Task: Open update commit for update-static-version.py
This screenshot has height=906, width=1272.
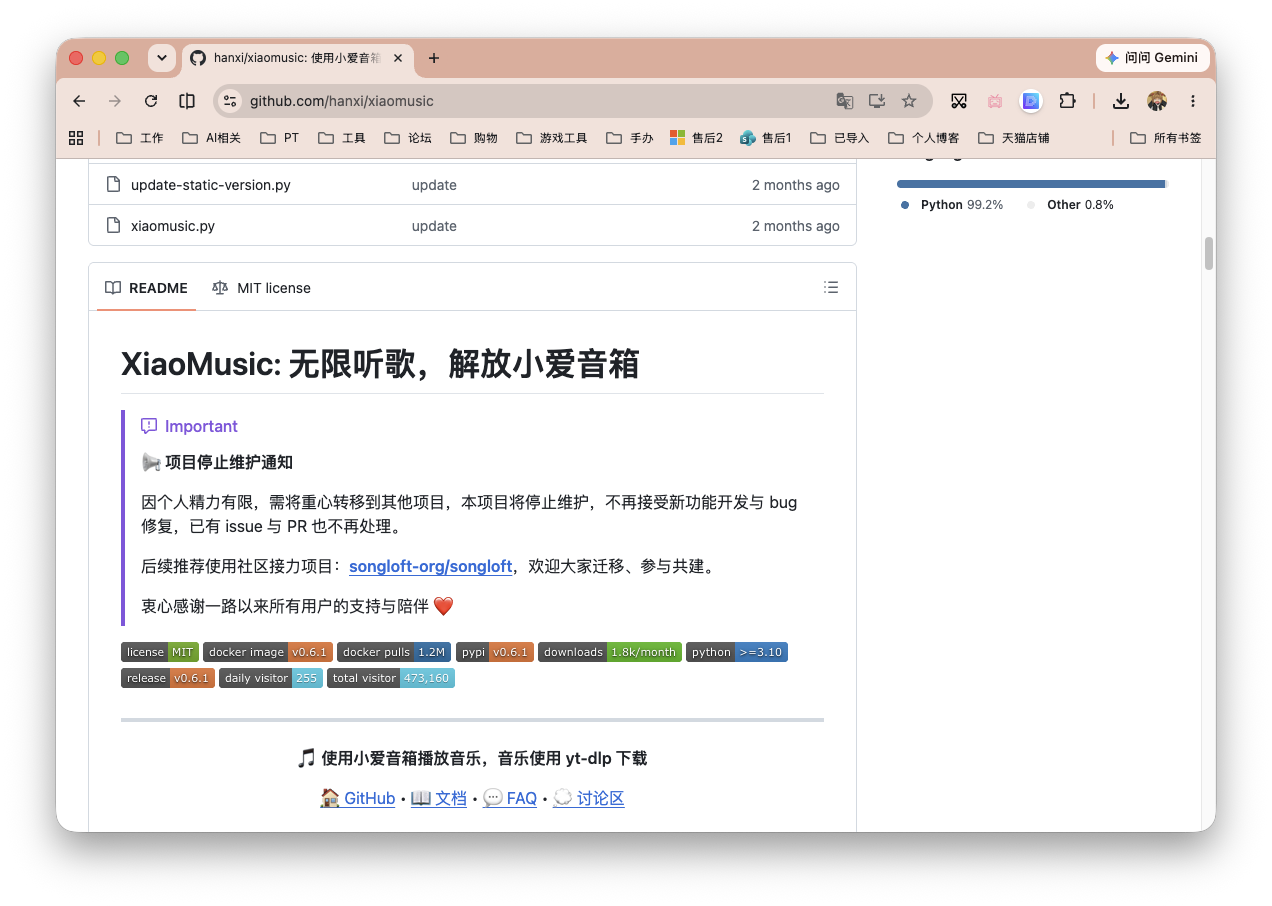Action: [x=434, y=185]
